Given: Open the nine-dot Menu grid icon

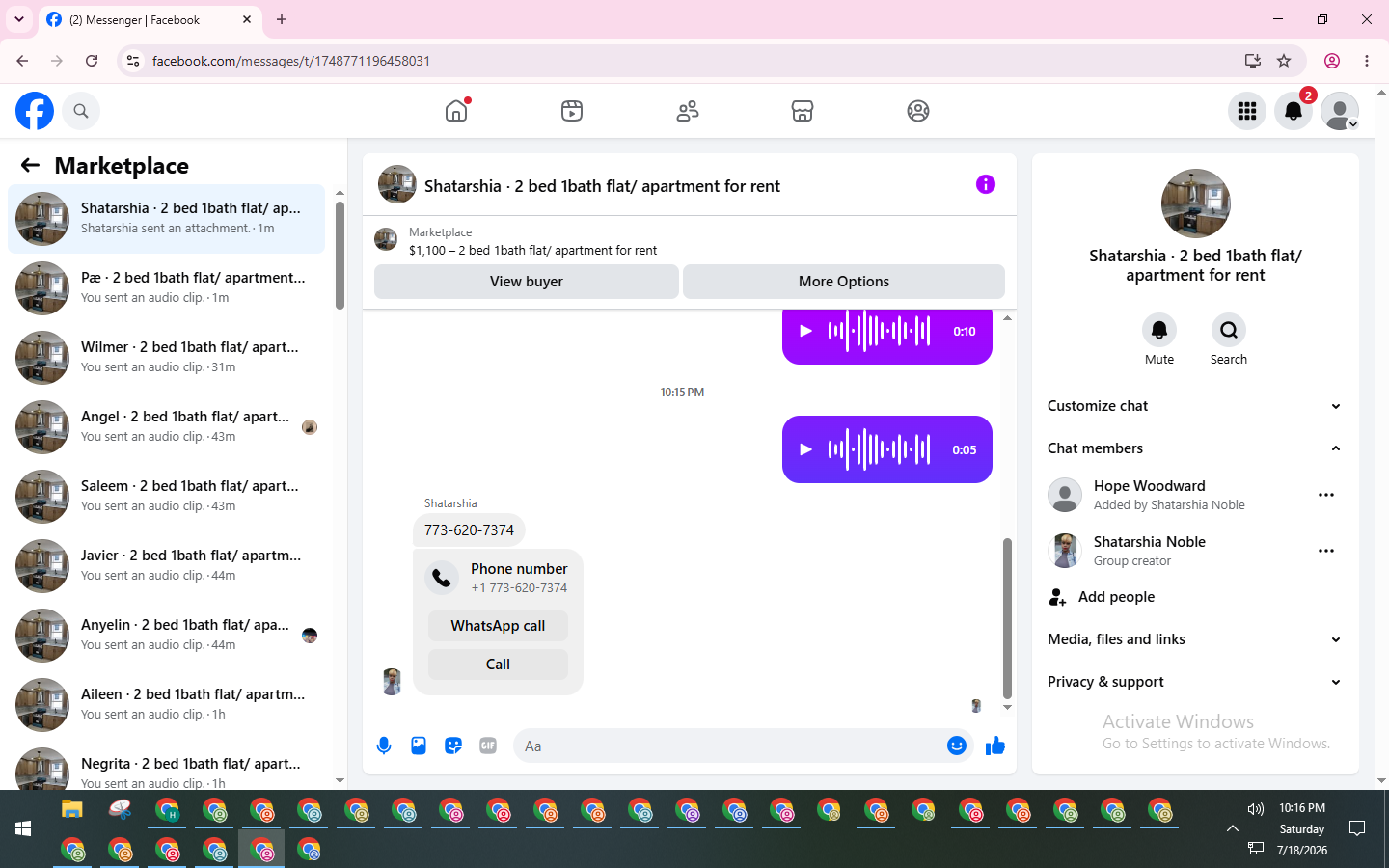Looking at the screenshot, I should point(1247,111).
